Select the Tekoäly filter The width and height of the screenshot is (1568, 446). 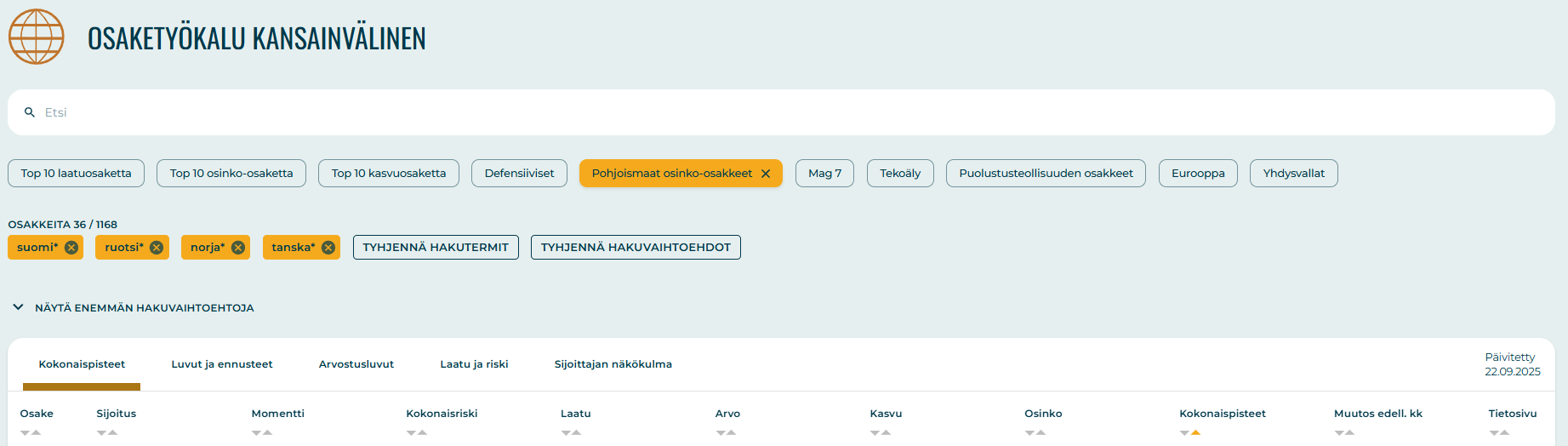(x=900, y=174)
